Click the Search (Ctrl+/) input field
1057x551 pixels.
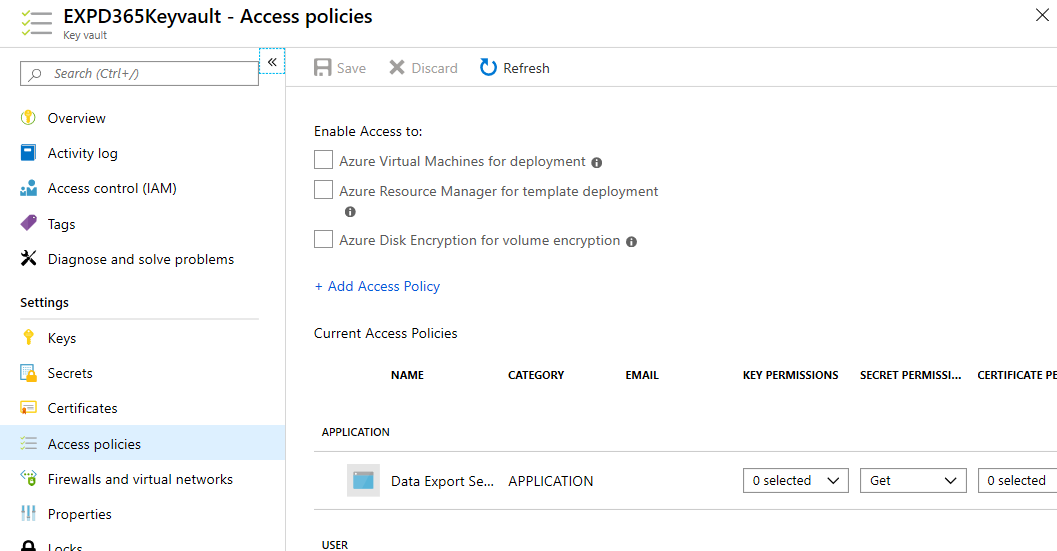(140, 73)
